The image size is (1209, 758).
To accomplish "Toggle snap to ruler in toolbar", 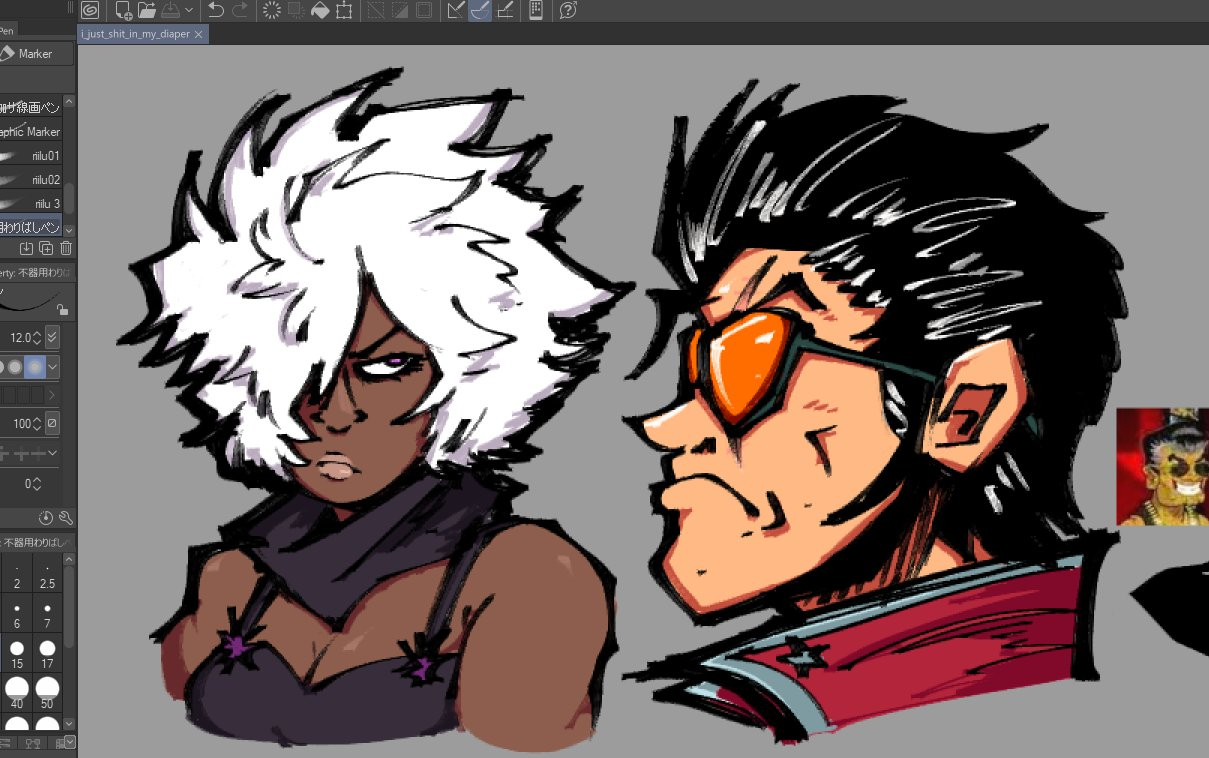I will 455,11.
